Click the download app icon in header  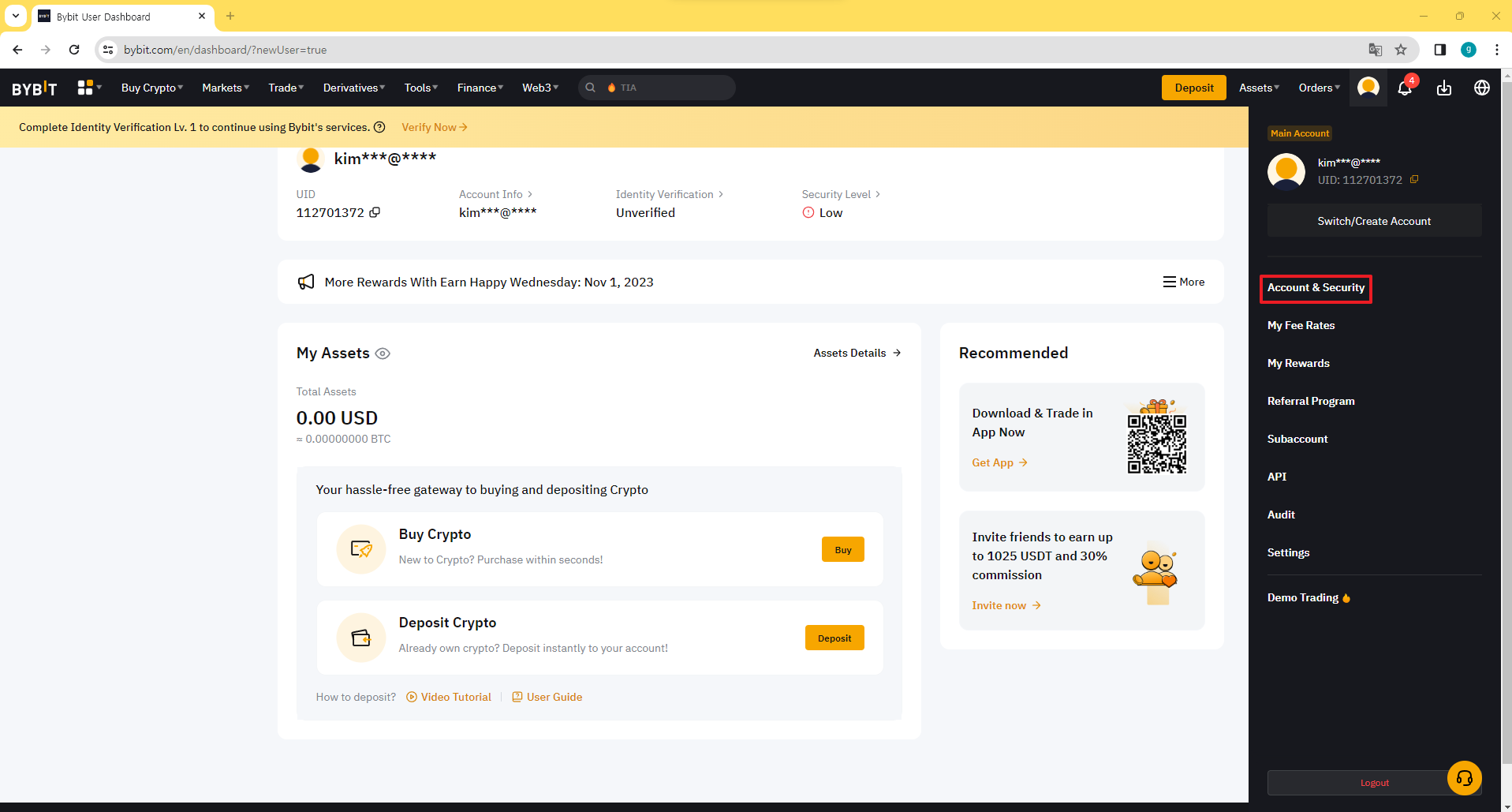point(1443,88)
